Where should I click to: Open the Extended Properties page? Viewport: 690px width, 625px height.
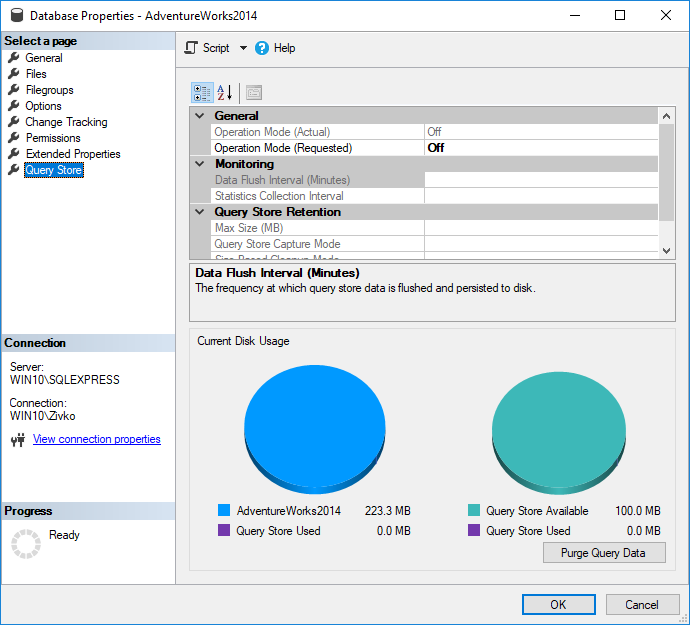click(x=73, y=154)
